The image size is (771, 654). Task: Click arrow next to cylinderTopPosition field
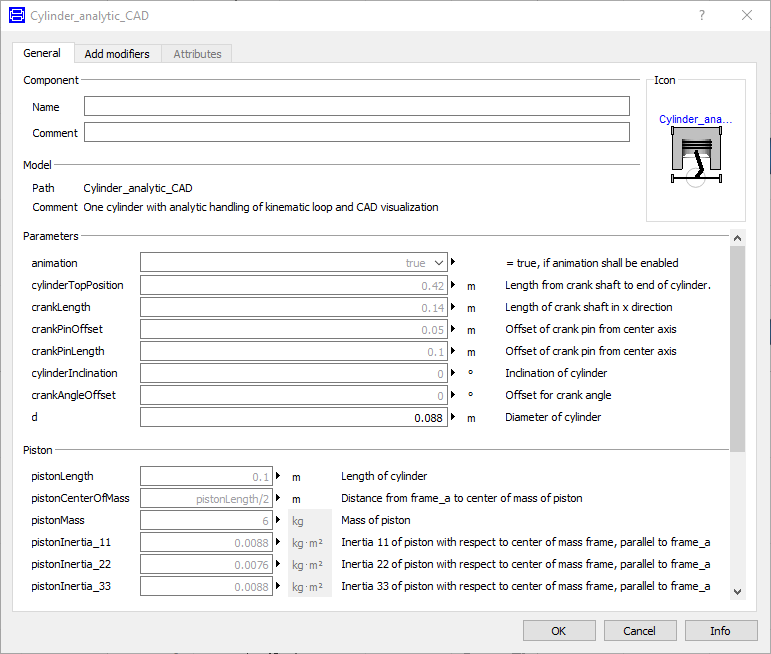(453, 285)
